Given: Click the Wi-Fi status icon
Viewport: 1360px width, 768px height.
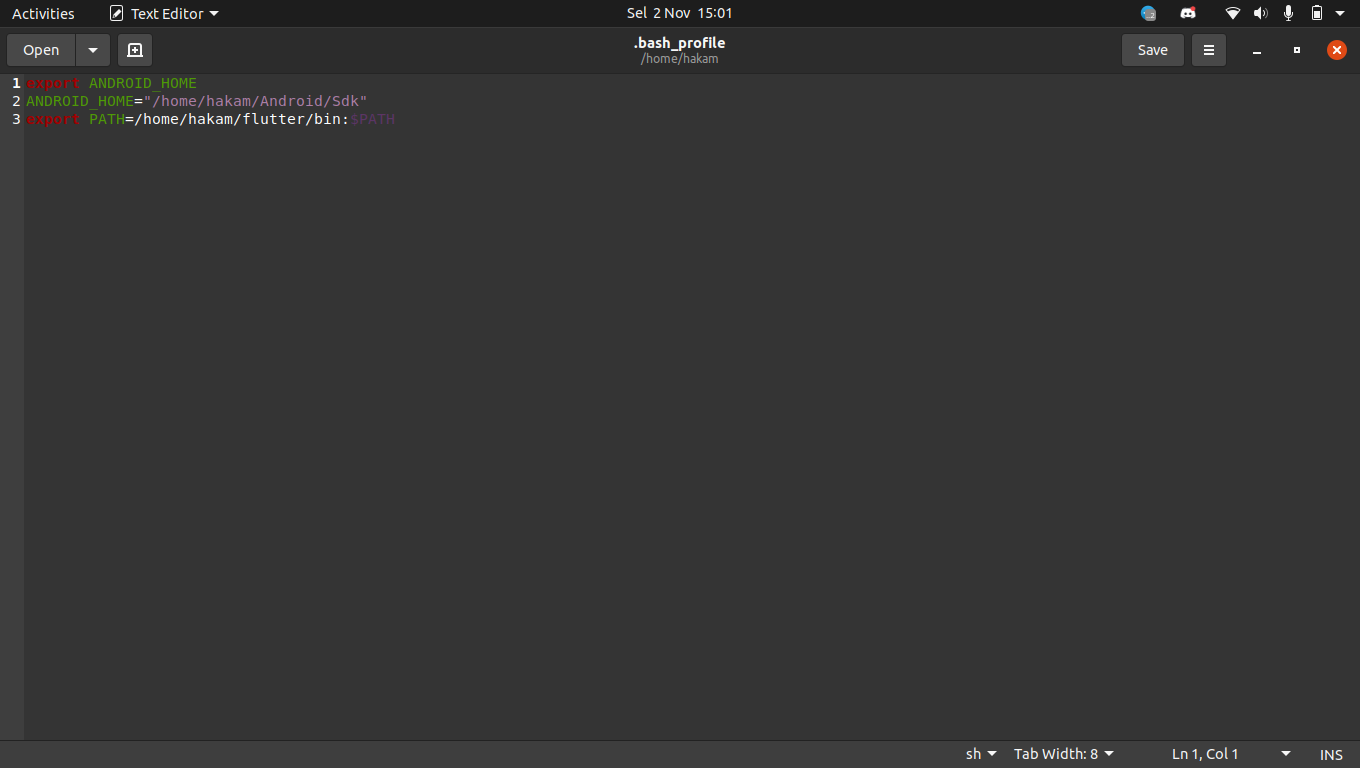Looking at the screenshot, I should (1232, 13).
